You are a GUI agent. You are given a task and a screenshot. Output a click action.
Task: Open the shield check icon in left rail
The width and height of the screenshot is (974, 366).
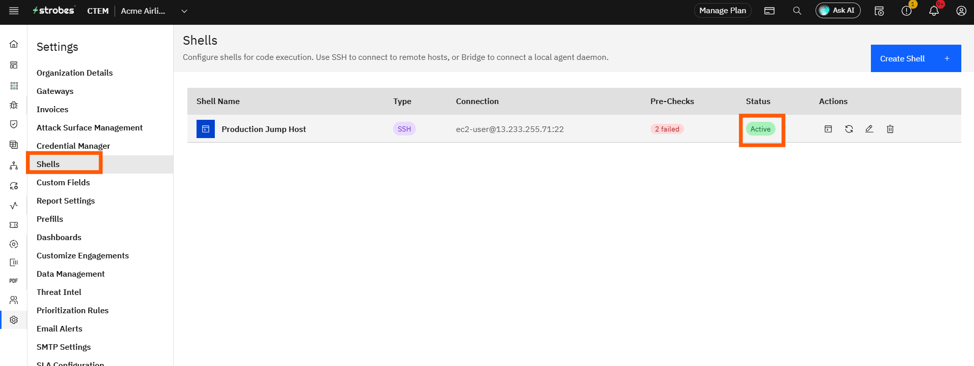(x=14, y=124)
